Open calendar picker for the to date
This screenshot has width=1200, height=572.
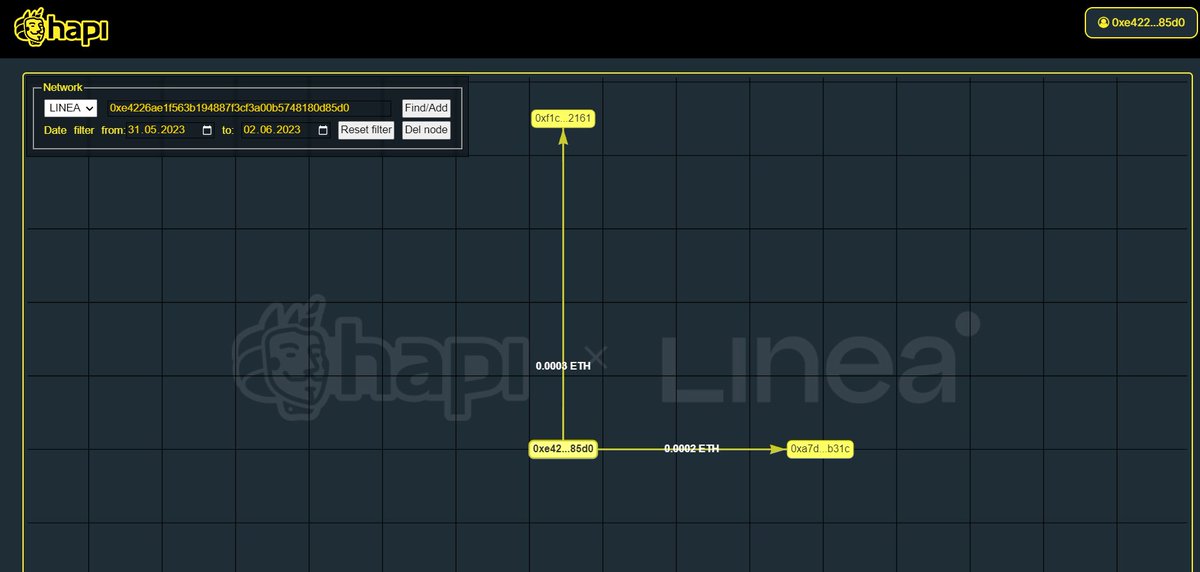(323, 130)
